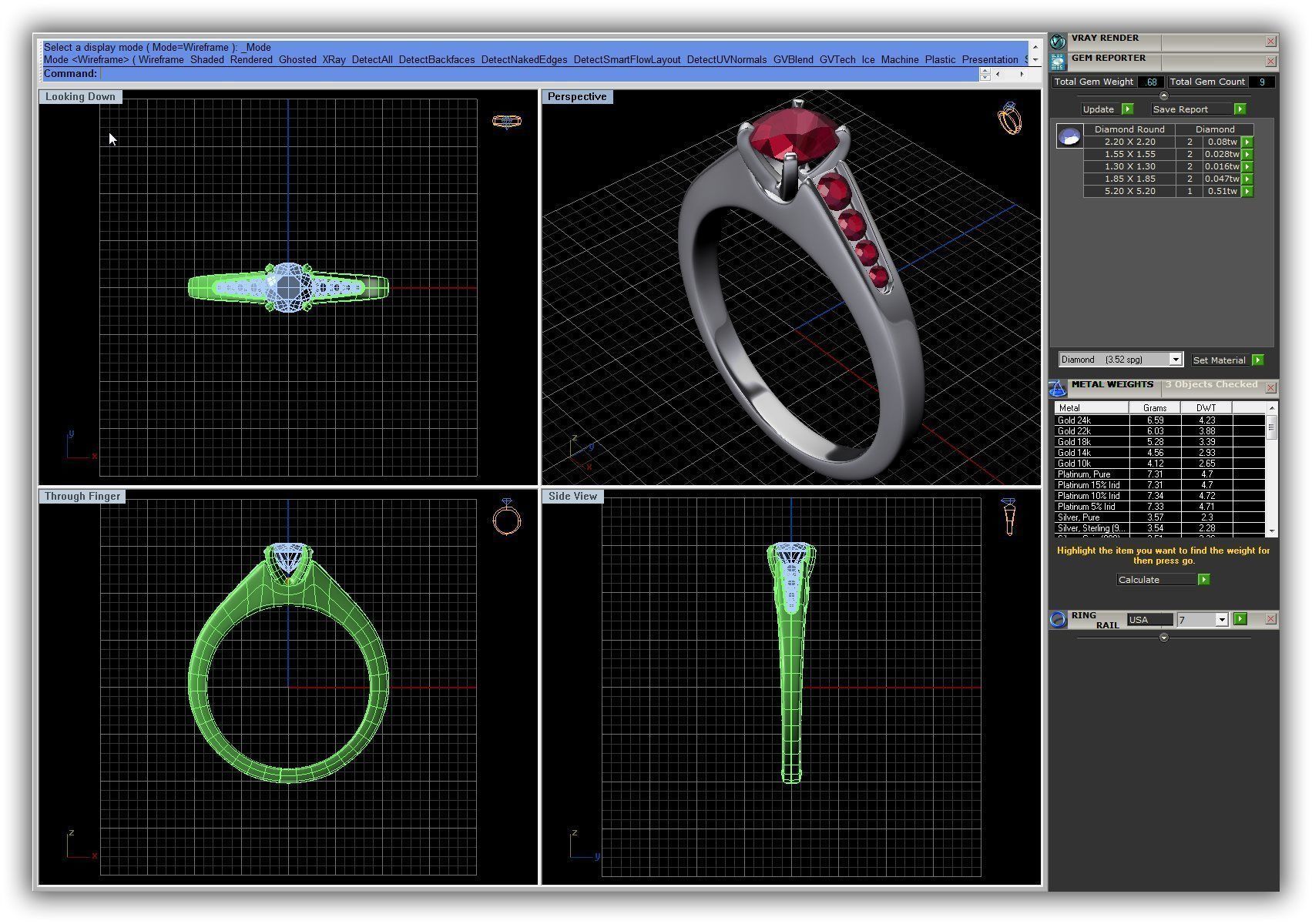Open the Diamond (3.52 spg) material dropdown

(x=1175, y=360)
